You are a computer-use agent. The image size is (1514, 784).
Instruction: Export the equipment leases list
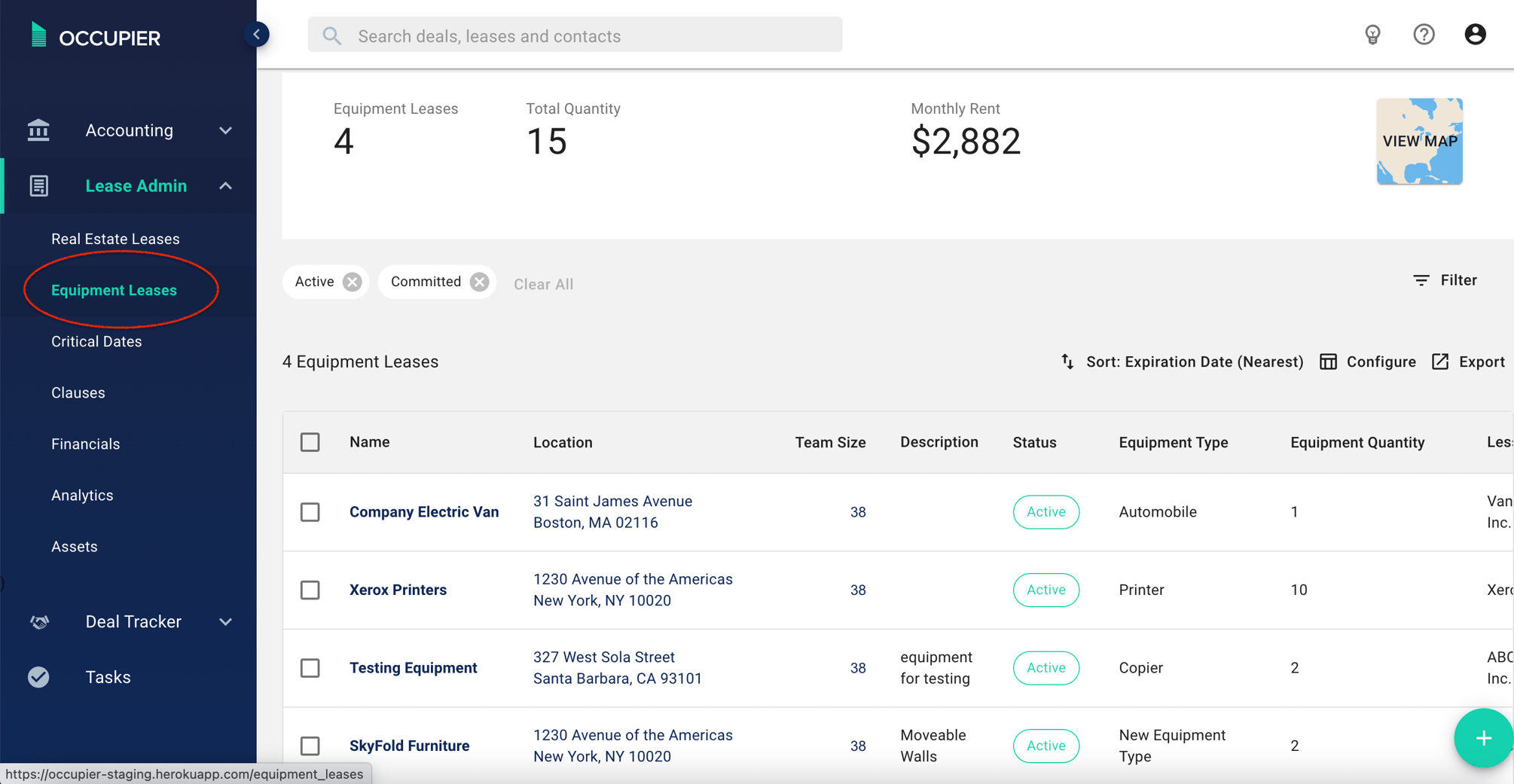click(x=1468, y=361)
